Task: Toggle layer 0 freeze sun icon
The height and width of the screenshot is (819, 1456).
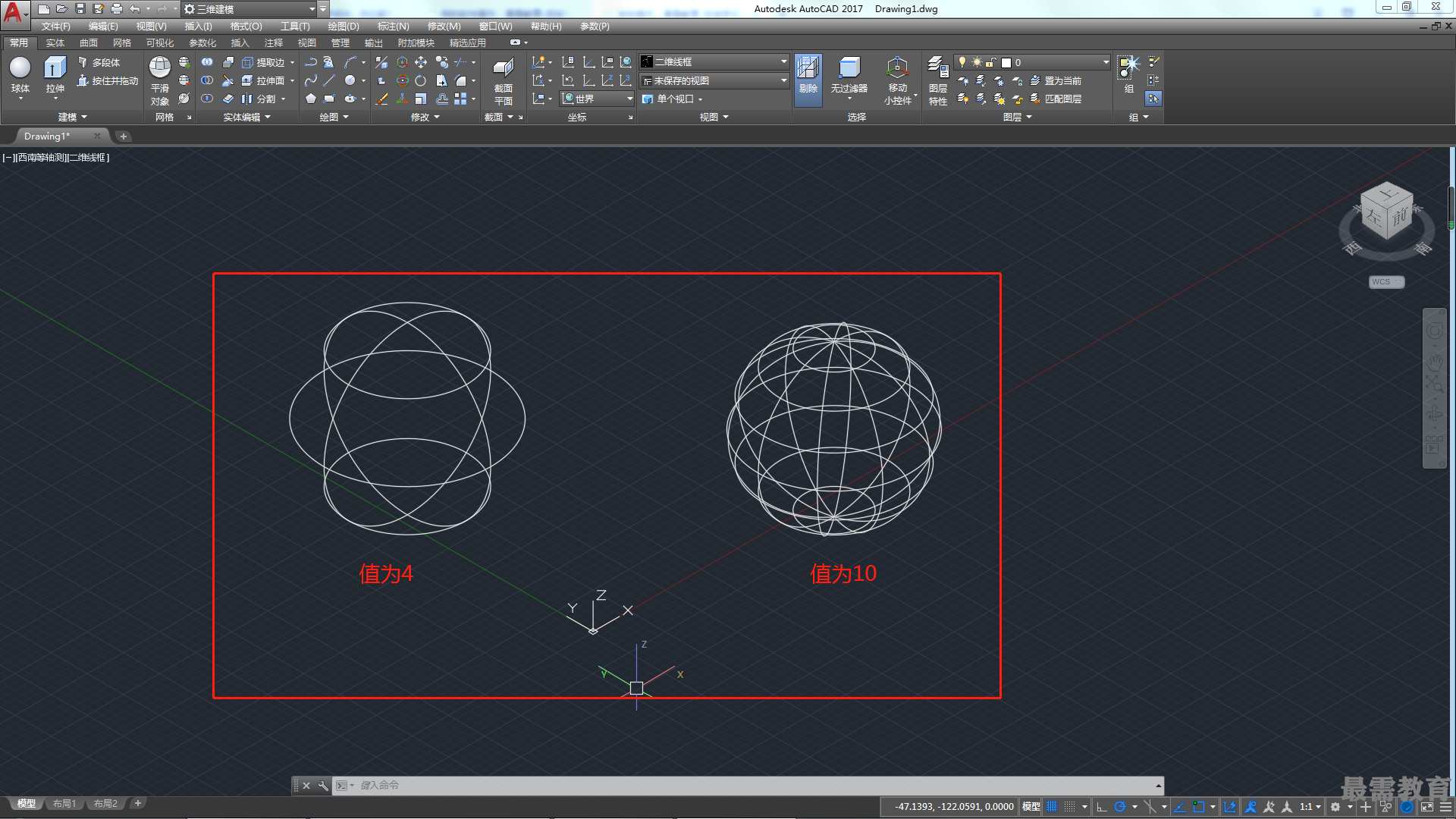Action: (x=977, y=62)
